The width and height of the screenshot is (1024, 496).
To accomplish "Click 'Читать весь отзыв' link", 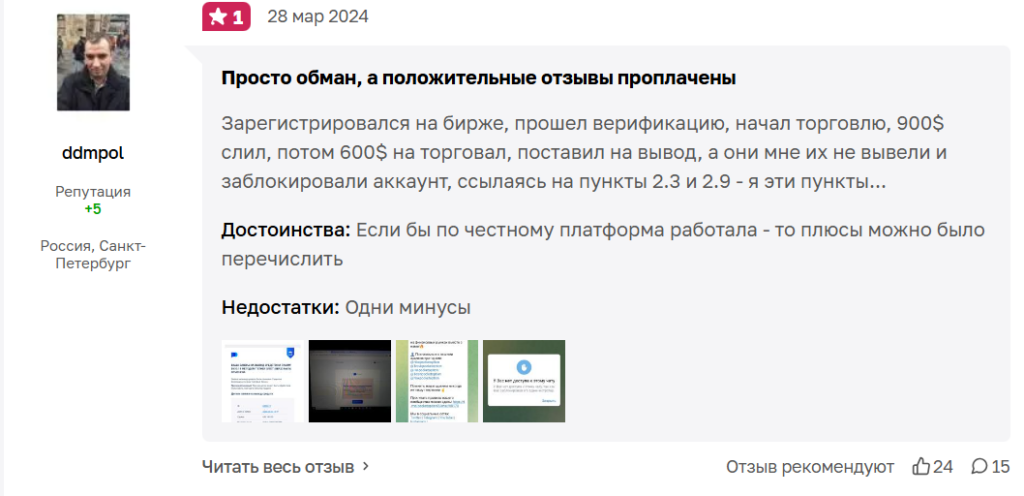I will 278,467.
